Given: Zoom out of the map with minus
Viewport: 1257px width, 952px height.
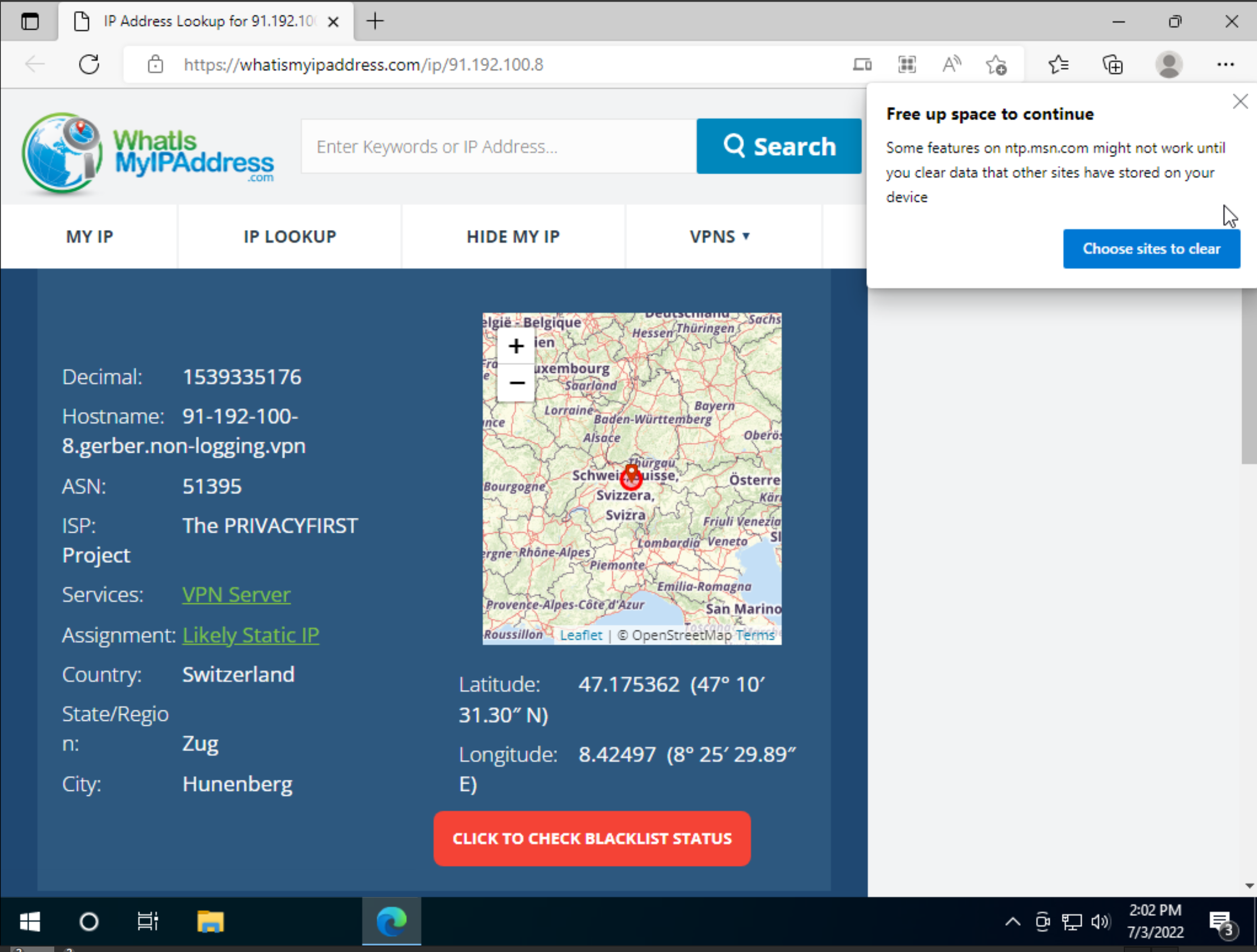Looking at the screenshot, I should pyautogui.click(x=516, y=383).
